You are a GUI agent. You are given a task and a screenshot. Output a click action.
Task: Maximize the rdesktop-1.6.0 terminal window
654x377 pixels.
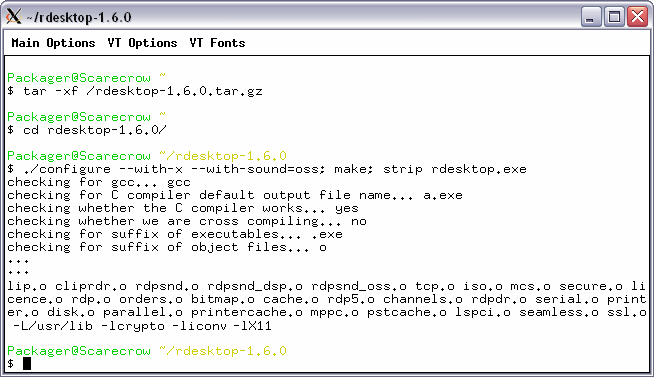click(614, 17)
